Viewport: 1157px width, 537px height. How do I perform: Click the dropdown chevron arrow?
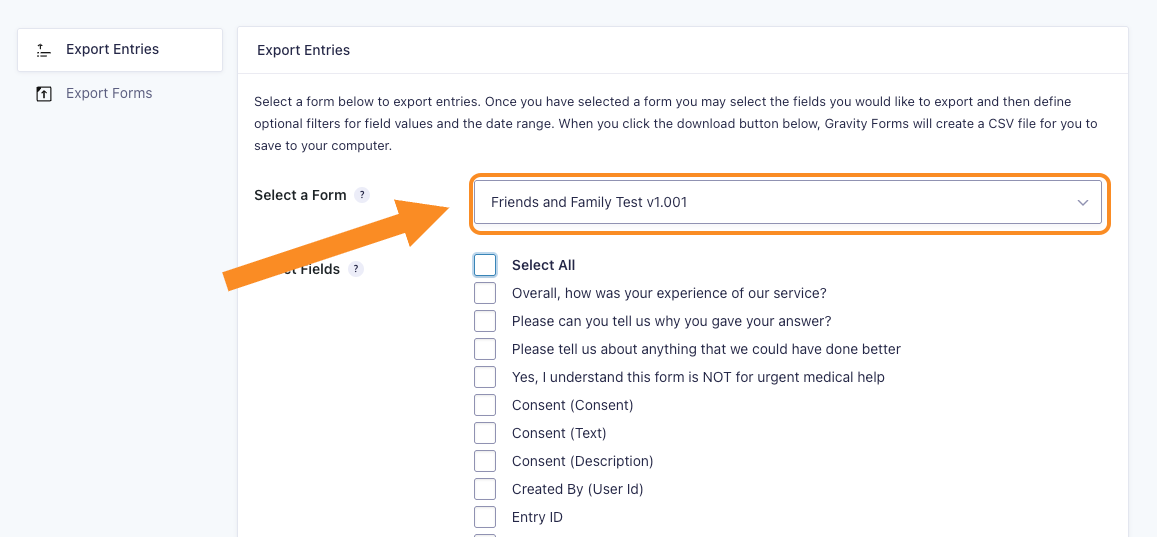point(1082,203)
